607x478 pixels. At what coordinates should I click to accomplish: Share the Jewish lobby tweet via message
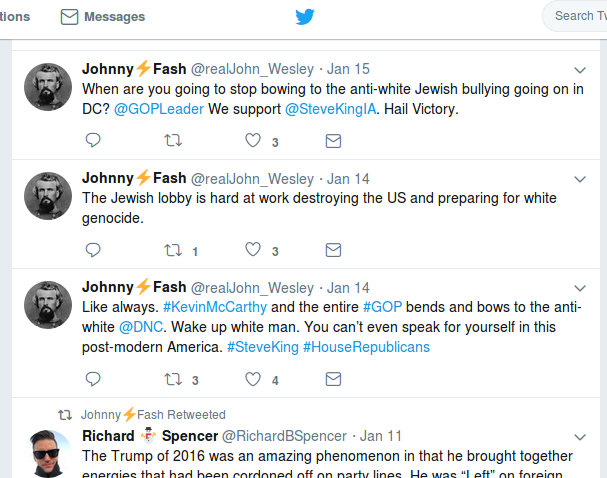[333, 250]
